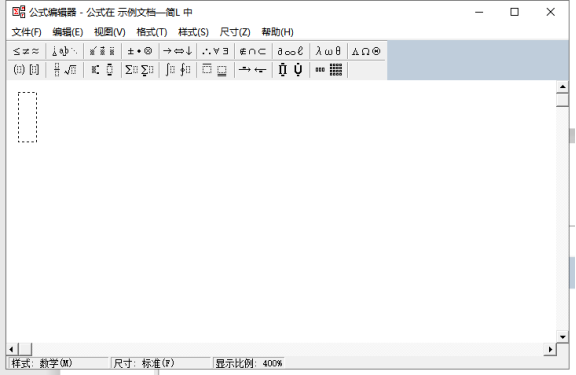This screenshot has width=576, height=375.
Task: Click the vertical scrollbar down arrow
Action: (x=562, y=337)
